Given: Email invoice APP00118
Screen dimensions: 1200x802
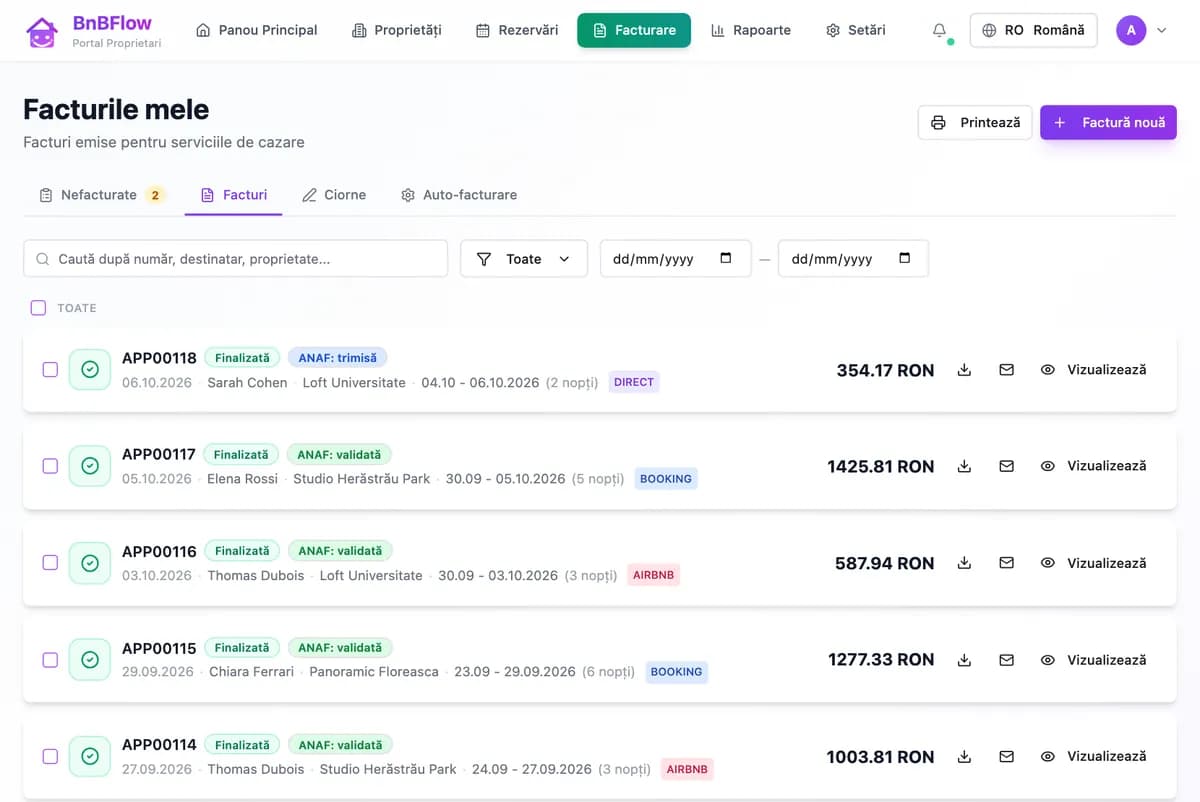Looking at the screenshot, I should [1006, 370].
